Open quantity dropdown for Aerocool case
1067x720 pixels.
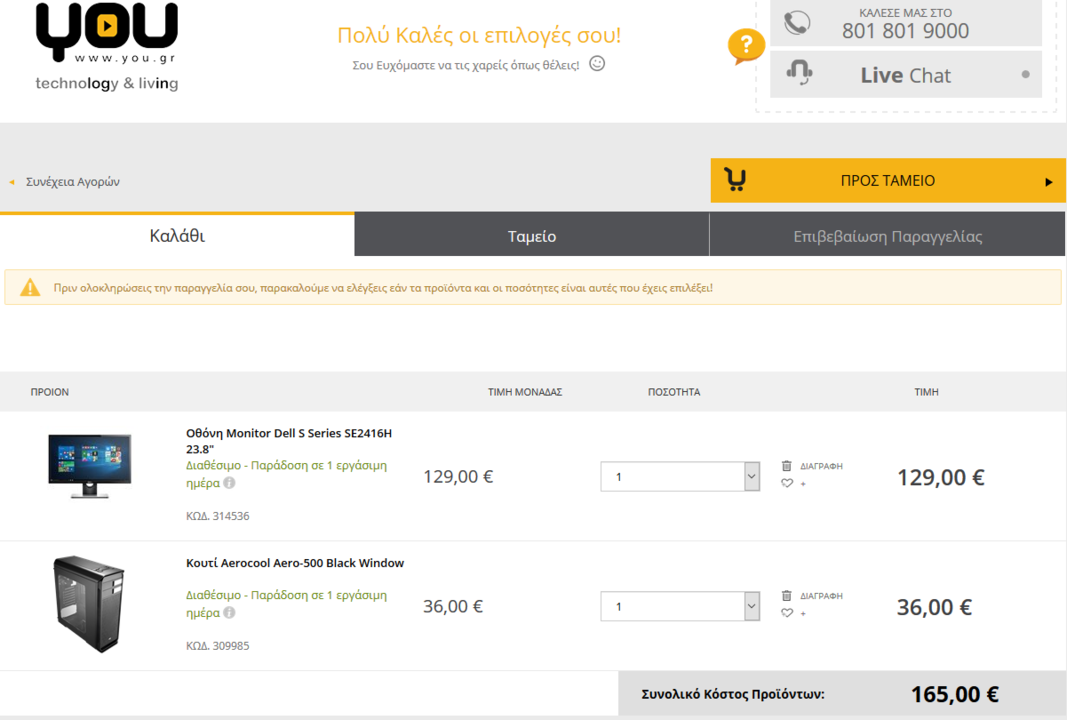point(680,606)
